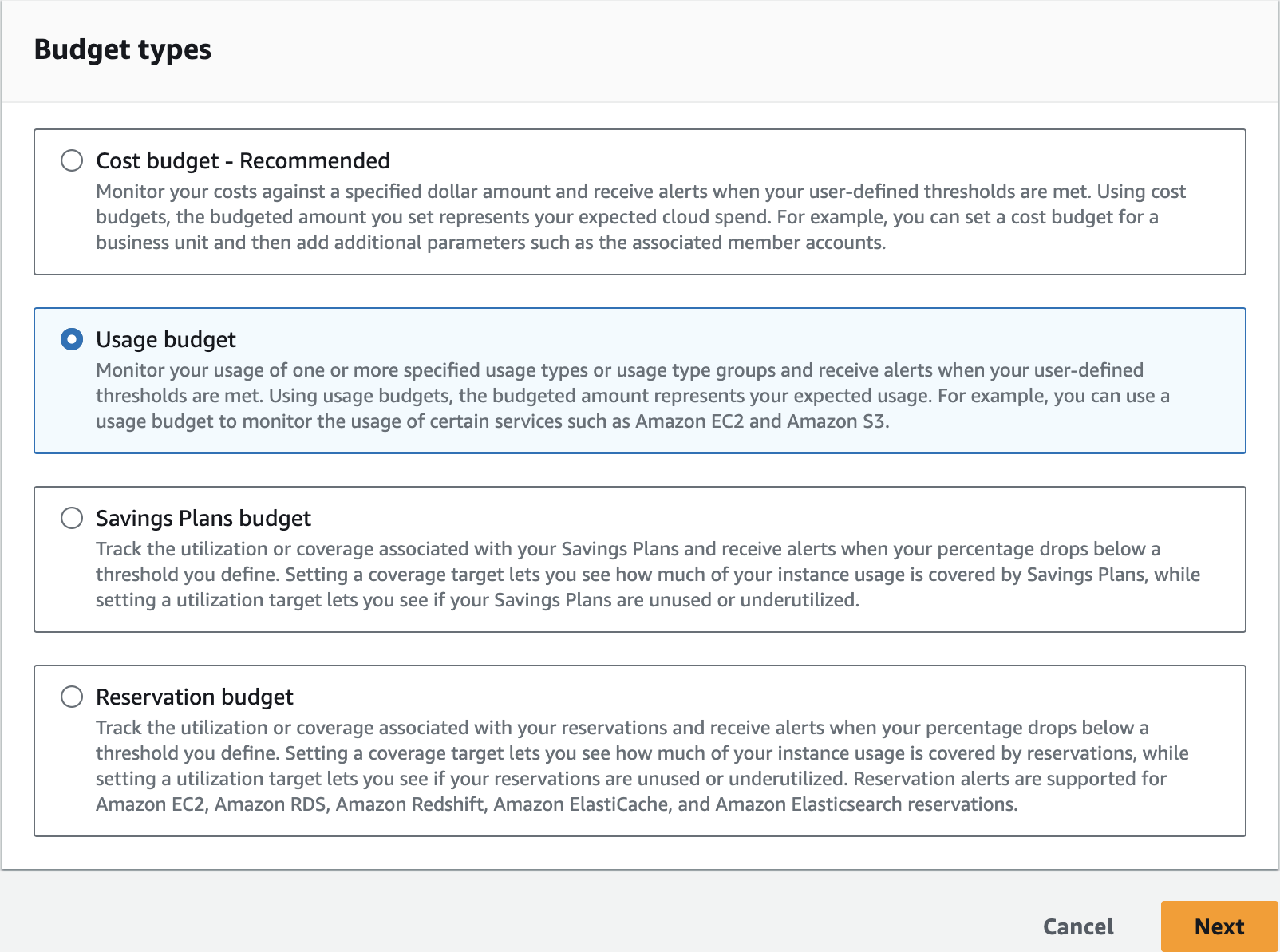Click "Monitor your usage of one" description line
The width and height of the screenshot is (1280, 952).
(x=619, y=370)
